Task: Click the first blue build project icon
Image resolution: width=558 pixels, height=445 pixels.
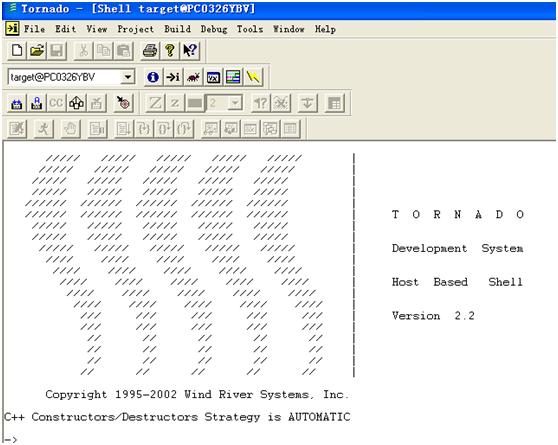Action: coord(17,103)
